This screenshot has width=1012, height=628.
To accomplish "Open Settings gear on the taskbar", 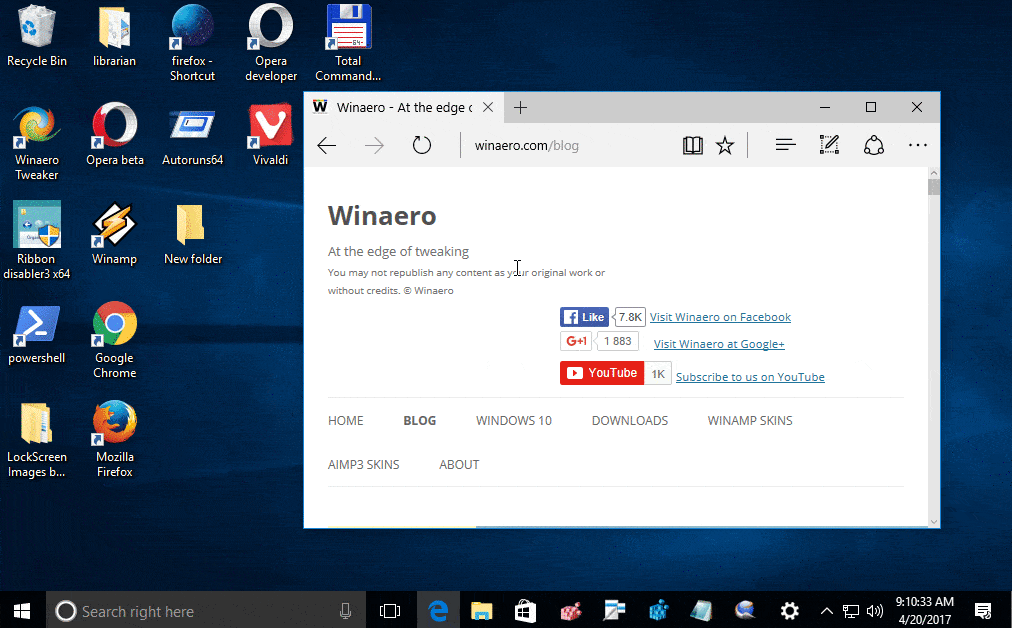I will pyautogui.click(x=789, y=611).
